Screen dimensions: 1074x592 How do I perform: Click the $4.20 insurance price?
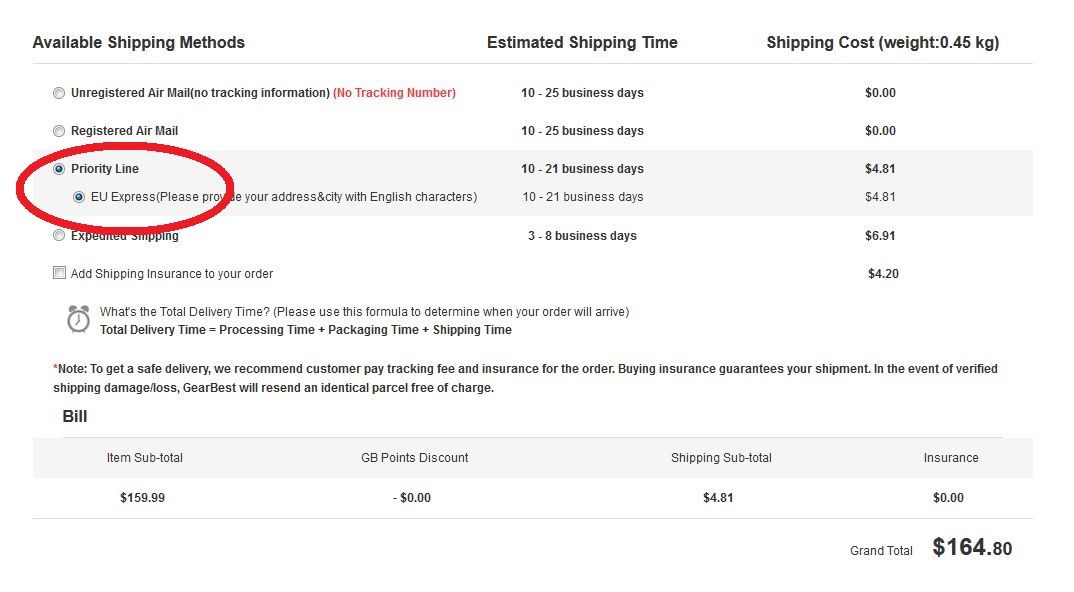pos(884,274)
